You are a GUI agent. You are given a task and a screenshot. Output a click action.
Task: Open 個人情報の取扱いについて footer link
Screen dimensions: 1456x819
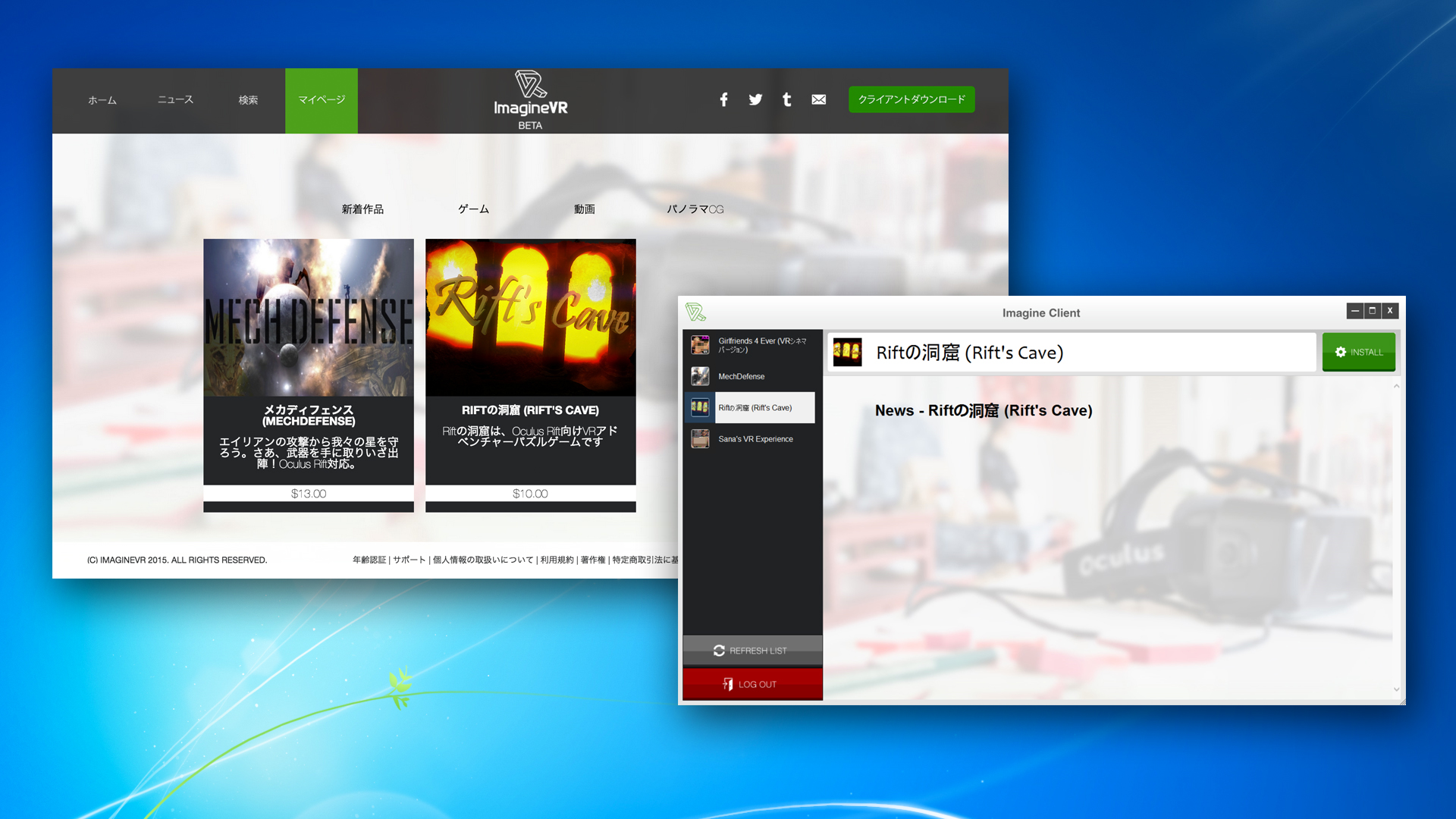point(483,560)
